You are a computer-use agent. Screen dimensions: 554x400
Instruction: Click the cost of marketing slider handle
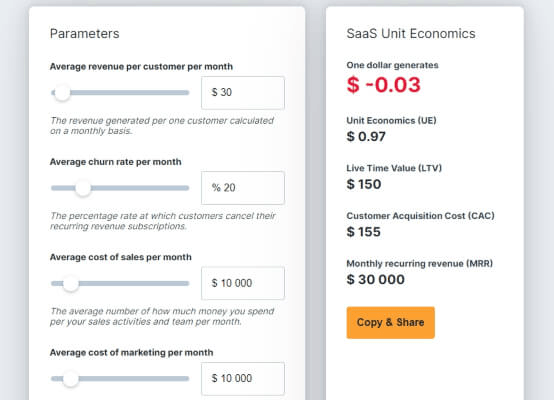click(x=71, y=379)
